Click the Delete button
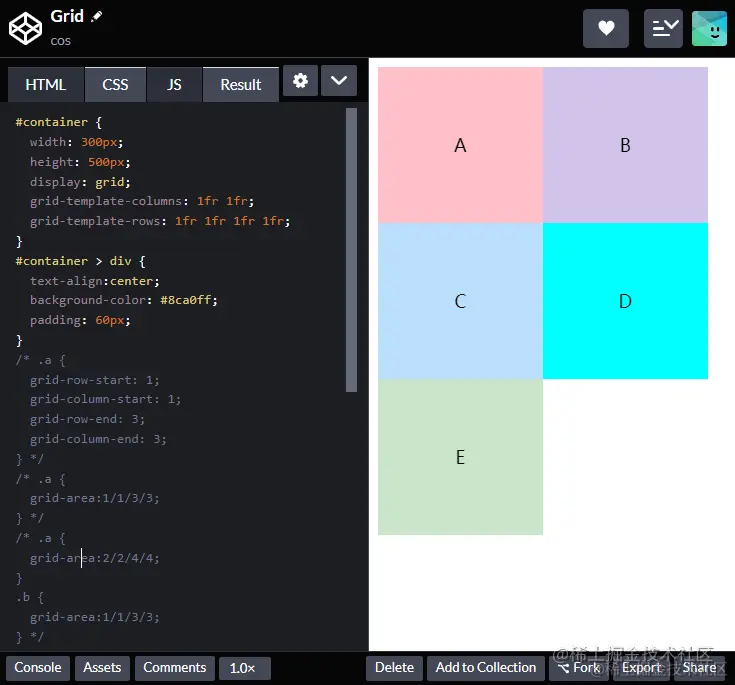735x685 pixels. click(x=394, y=668)
